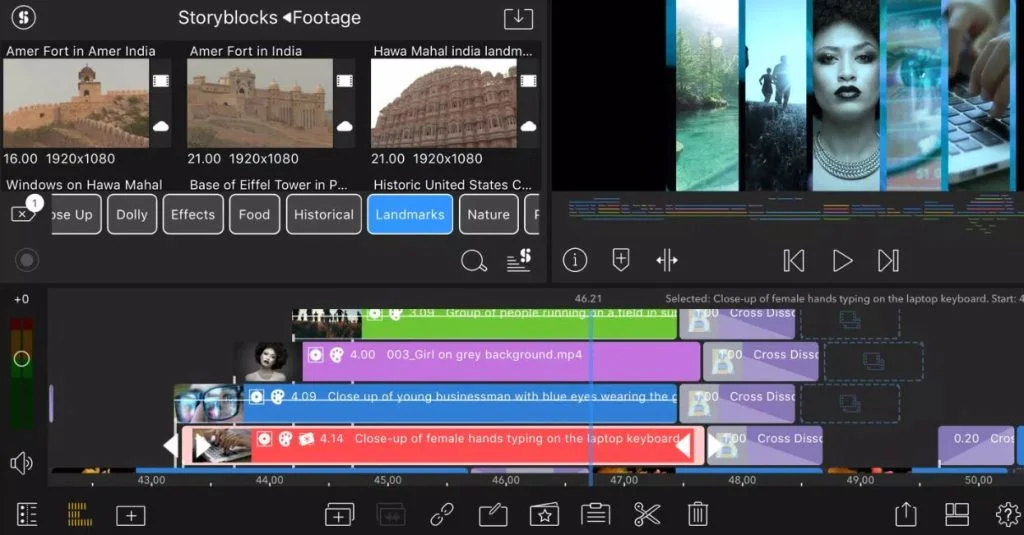This screenshot has height=535, width=1024.
Task: Delete the selected clip with trash icon
Action: click(x=698, y=515)
